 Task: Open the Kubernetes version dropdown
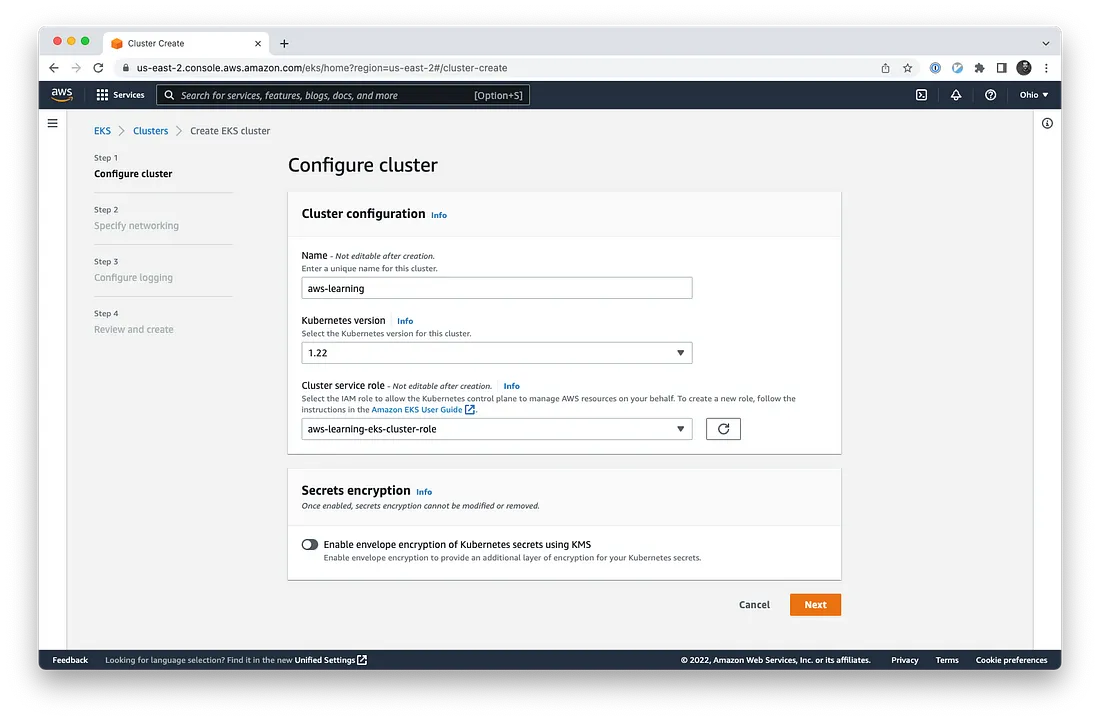click(x=497, y=353)
